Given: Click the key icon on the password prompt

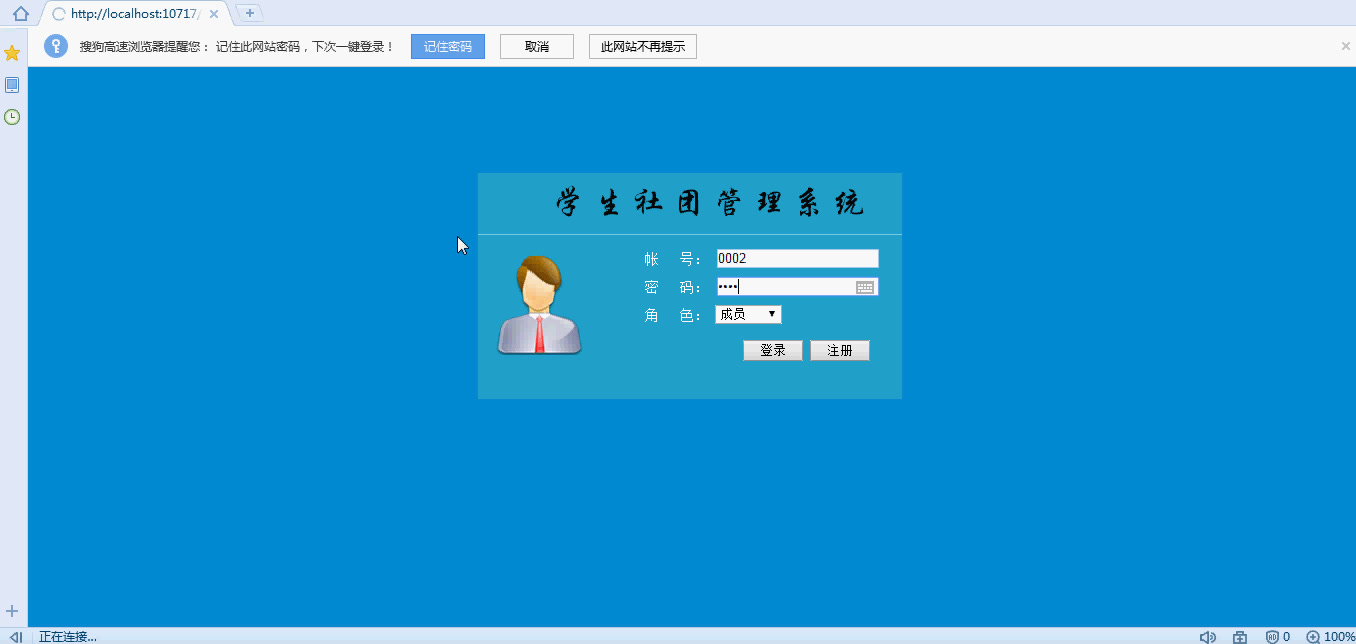Looking at the screenshot, I should pyautogui.click(x=55, y=46).
